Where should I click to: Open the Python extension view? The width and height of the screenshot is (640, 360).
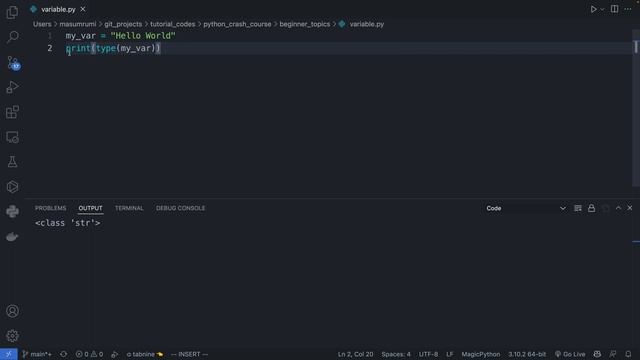coord(12,211)
